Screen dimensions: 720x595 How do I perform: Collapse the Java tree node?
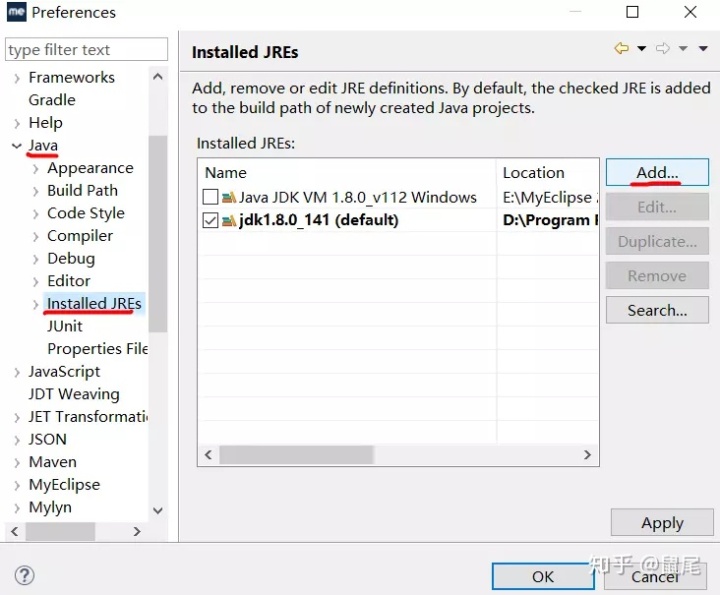(x=17, y=146)
